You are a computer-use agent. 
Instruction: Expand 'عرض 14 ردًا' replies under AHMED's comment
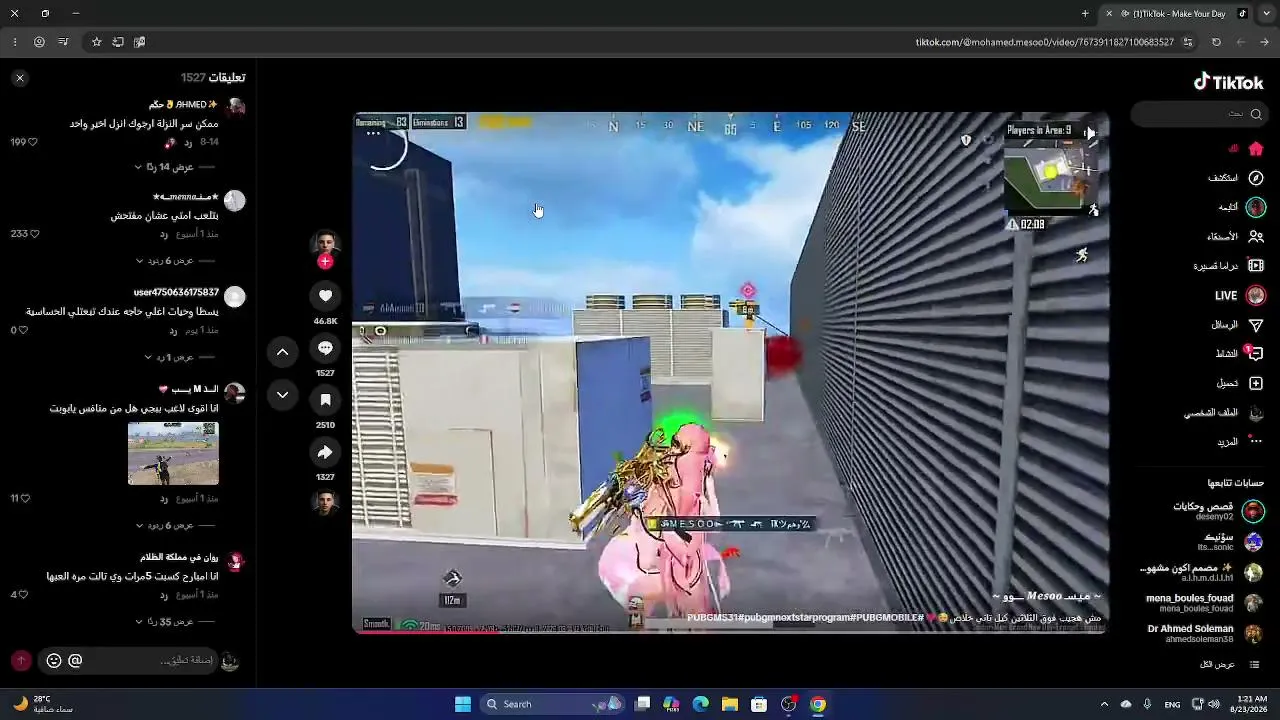click(x=164, y=167)
